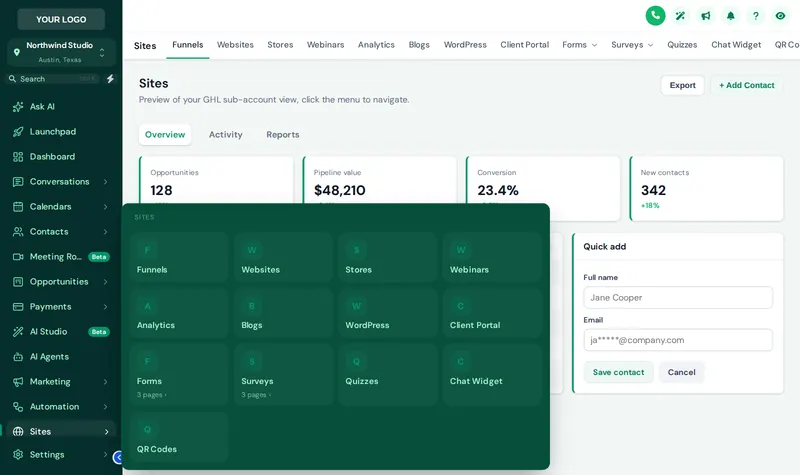
Task: Open Blogs top tab
Action: point(419,45)
